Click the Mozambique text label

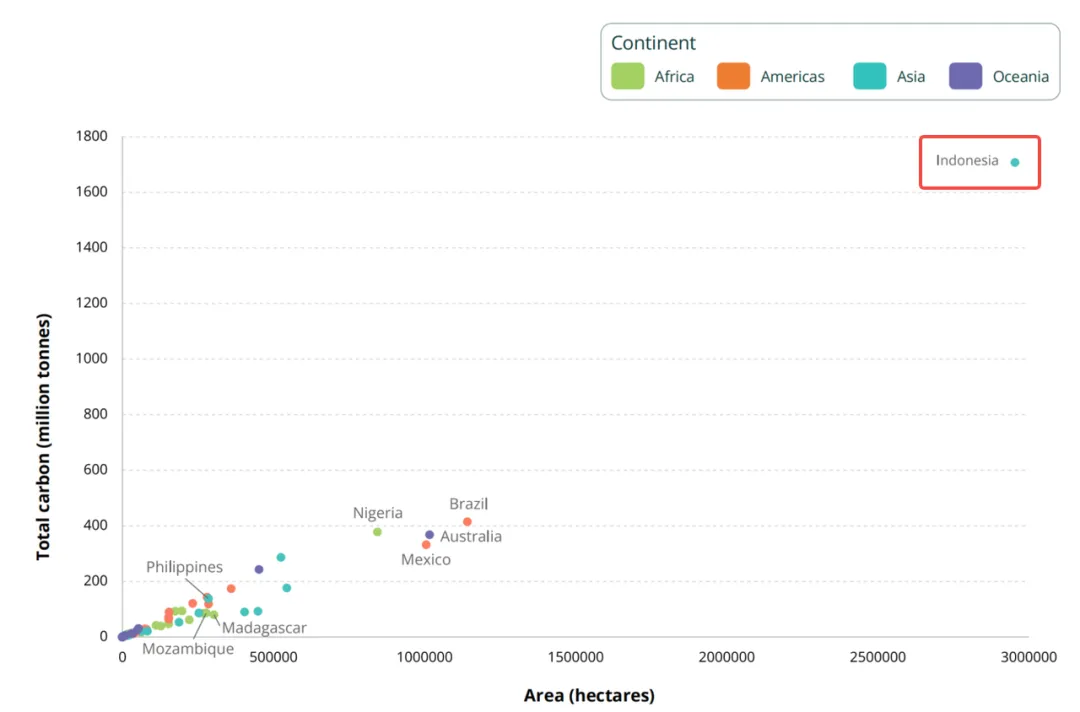click(188, 649)
